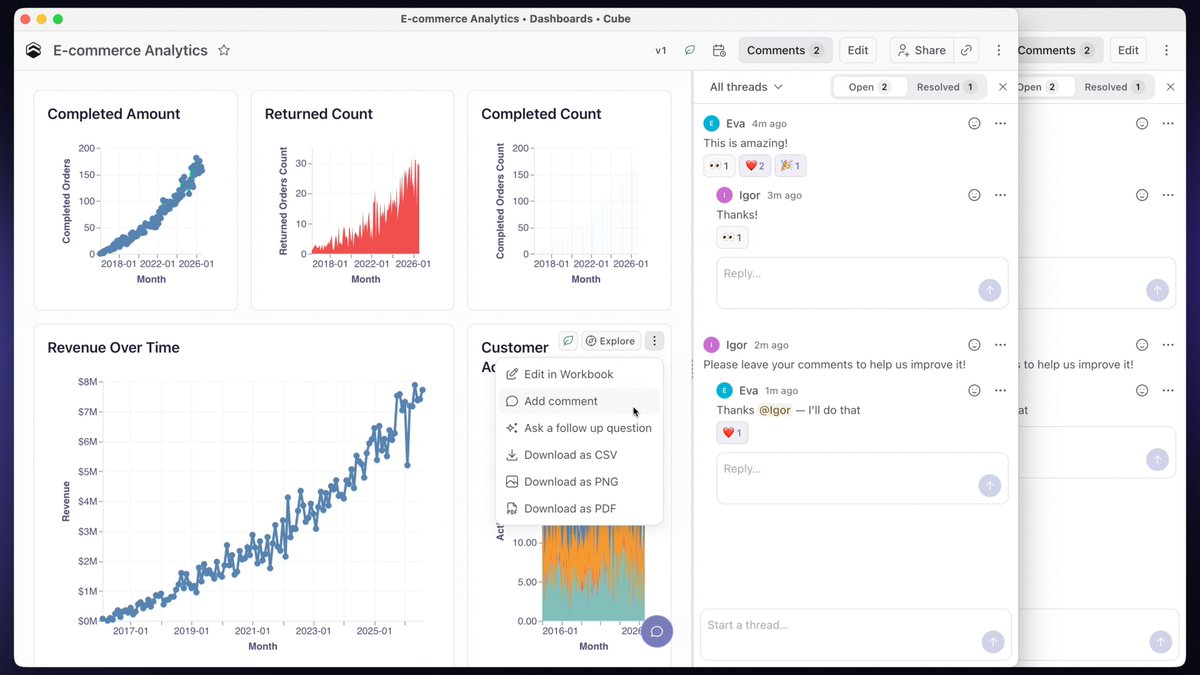Click Eva's avatar in the first thread
Screen dimensions: 1200x675
[x=711, y=123]
